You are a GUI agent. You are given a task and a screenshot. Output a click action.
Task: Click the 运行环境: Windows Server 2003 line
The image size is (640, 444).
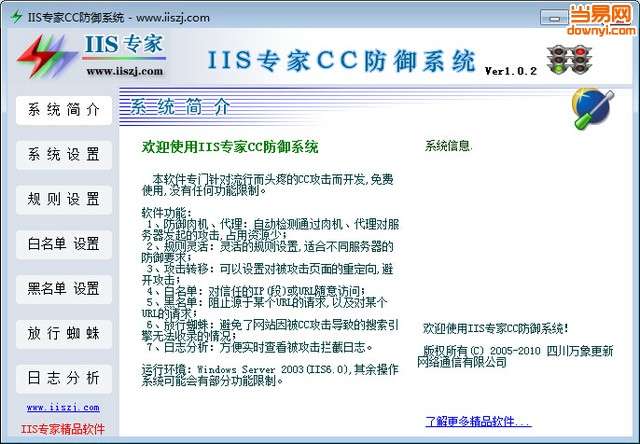click(270, 375)
